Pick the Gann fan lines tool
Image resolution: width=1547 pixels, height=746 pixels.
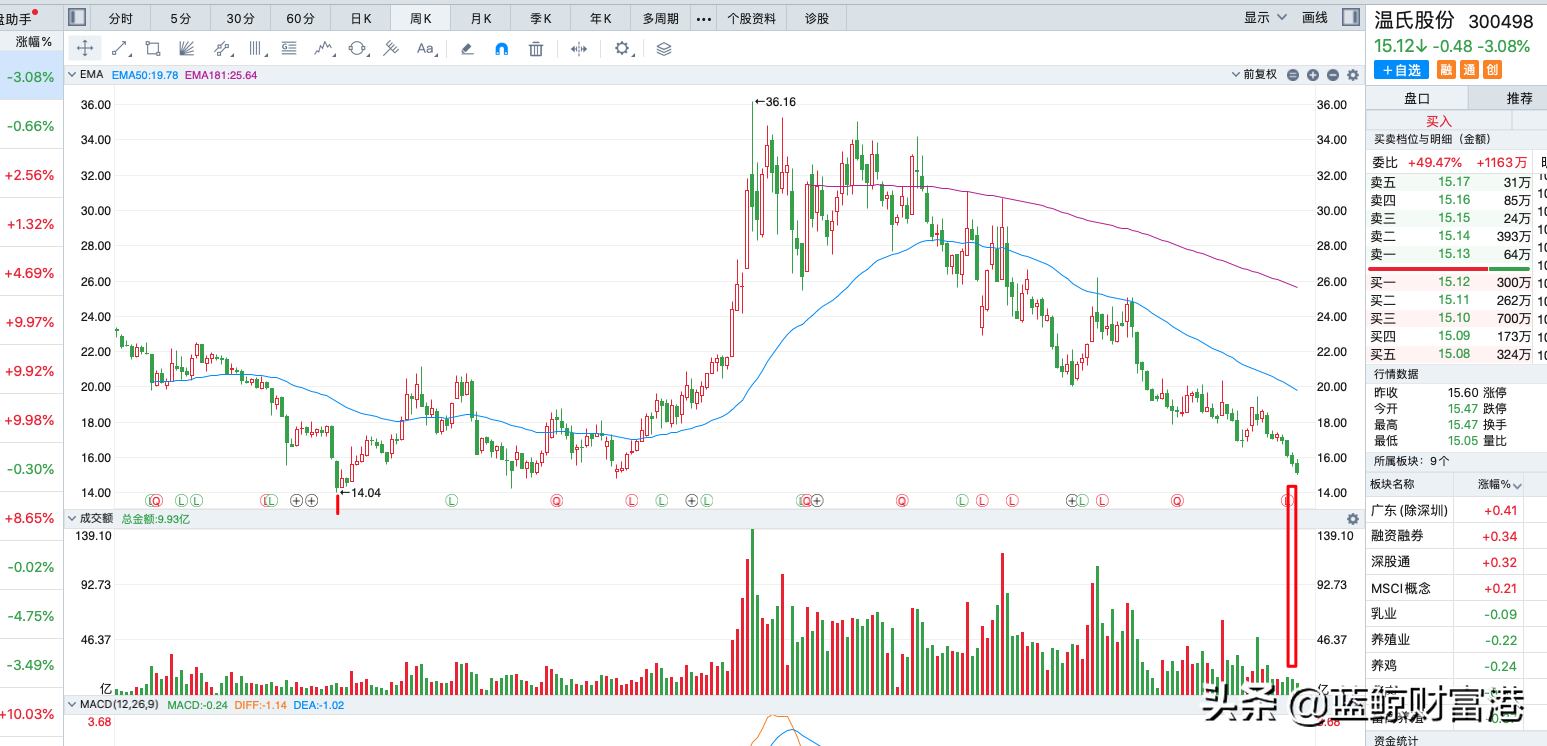[187, 48]
